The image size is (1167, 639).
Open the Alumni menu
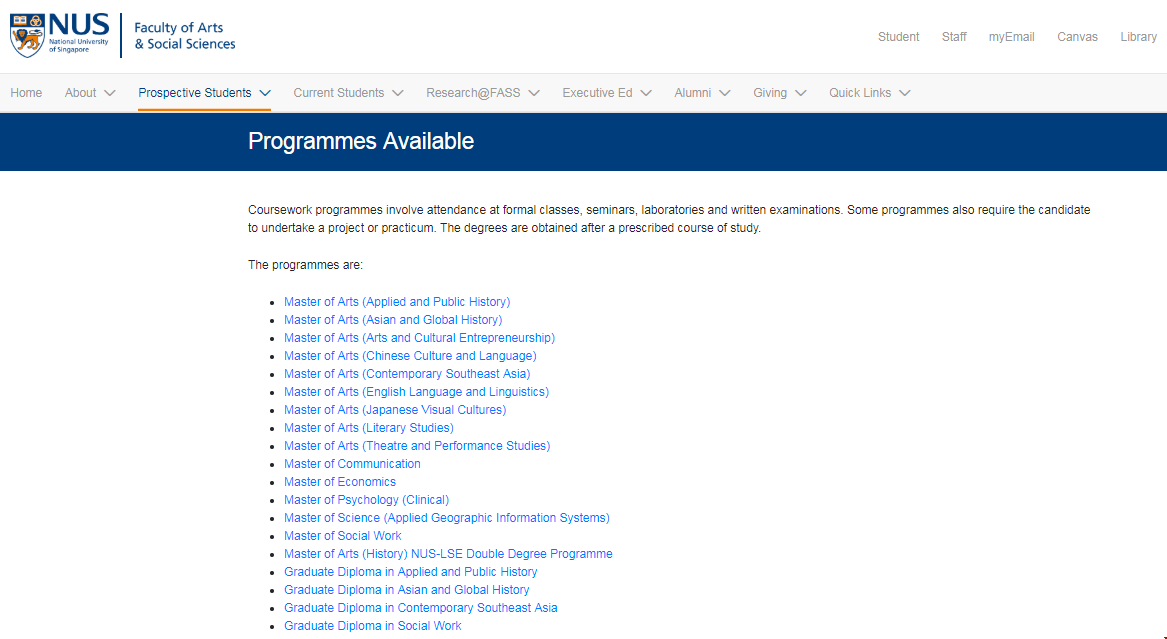[x=692, y=93]
